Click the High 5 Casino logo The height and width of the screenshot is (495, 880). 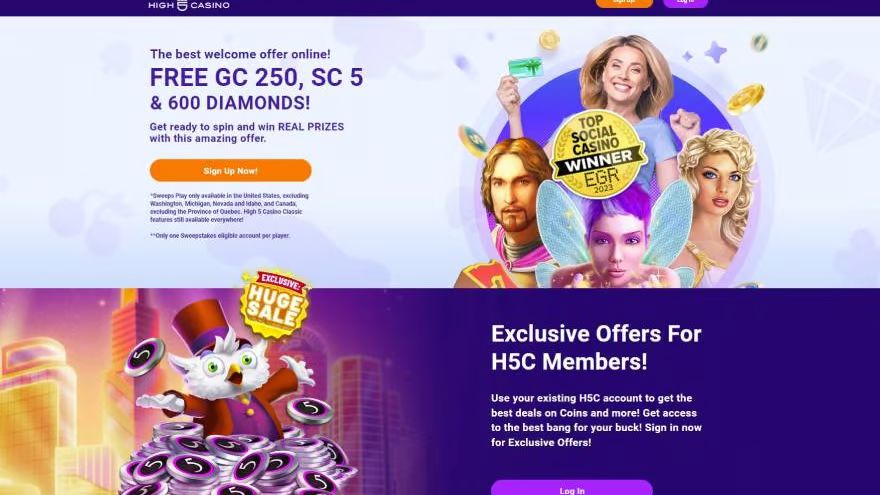pyautogui.click(x=189, y=4)
